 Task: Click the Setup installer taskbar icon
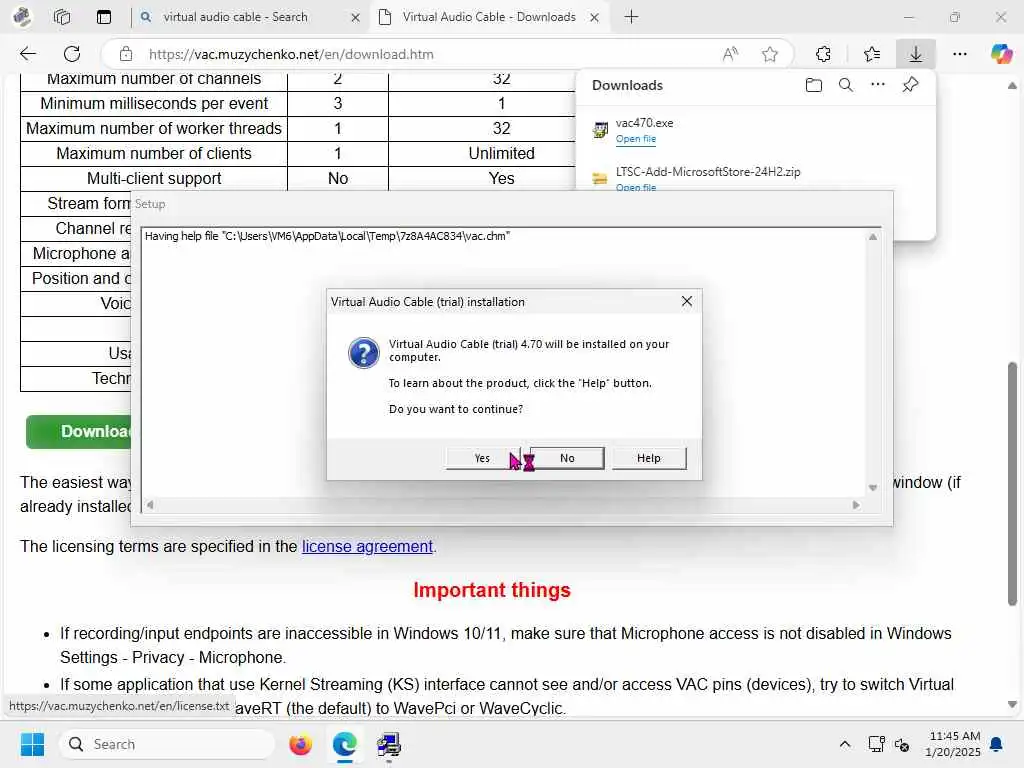pos(389,744)
